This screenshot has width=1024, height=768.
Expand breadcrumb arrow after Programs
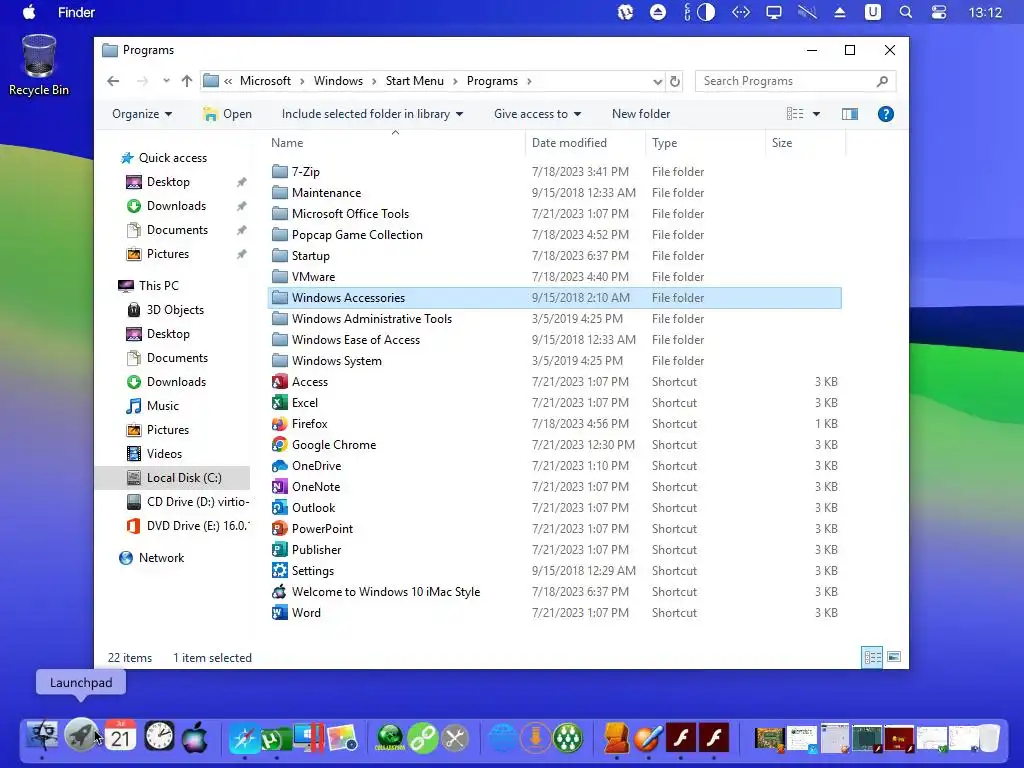pyautogui.click(x=529, y=82)
